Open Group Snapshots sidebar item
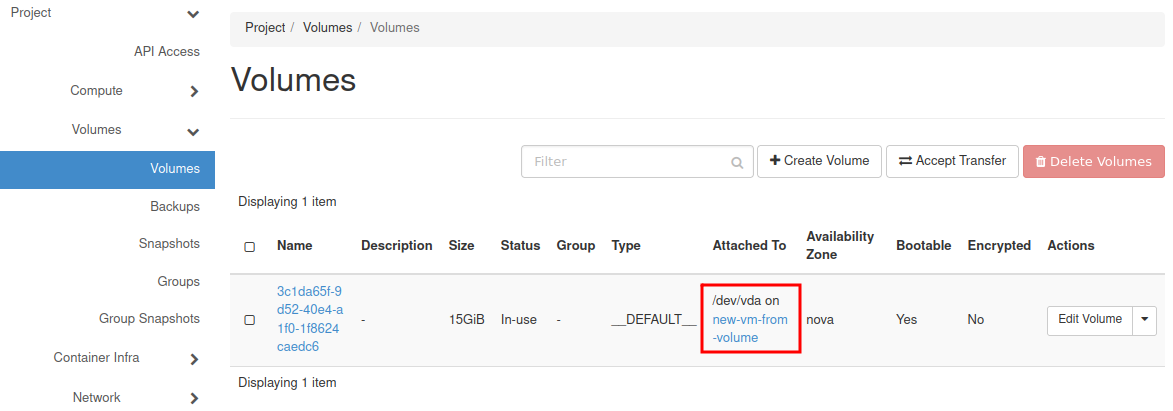The height and width of the screenshot is (411, 1173). 149,319
